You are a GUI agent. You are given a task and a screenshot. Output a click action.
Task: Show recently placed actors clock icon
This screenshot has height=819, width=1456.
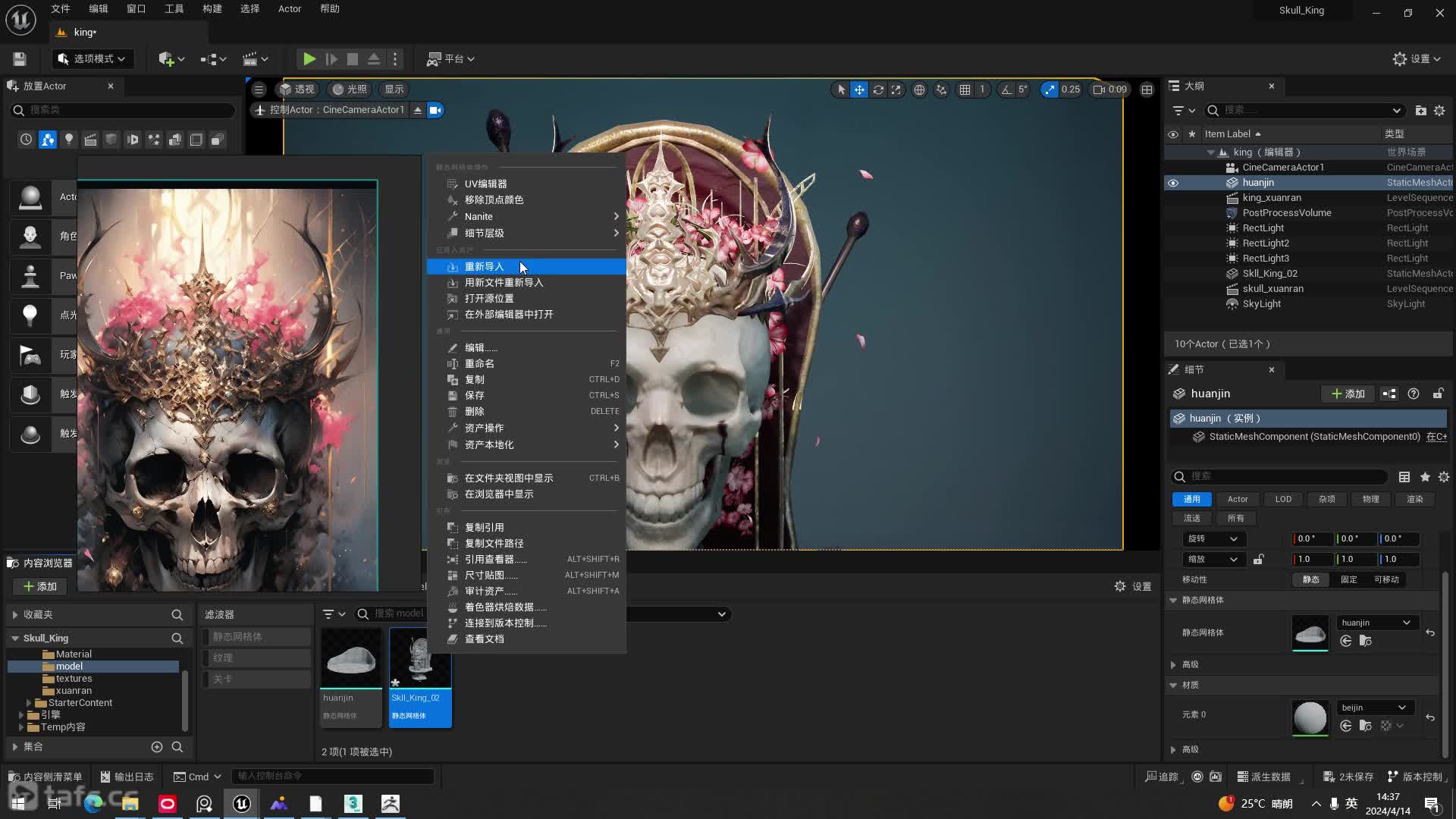[x=27, y=140]
